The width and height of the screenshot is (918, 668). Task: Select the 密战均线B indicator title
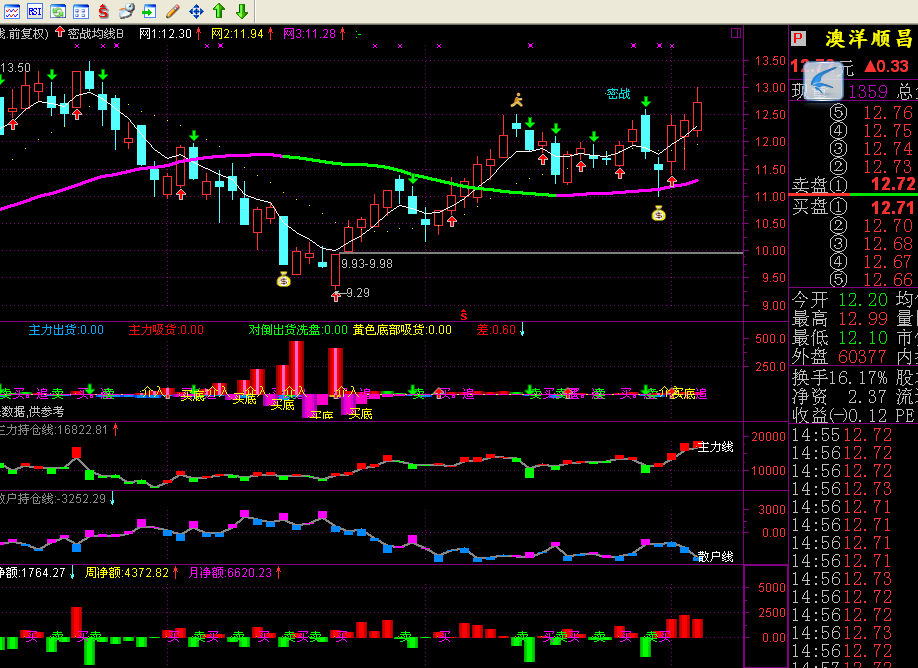[95, 34]
